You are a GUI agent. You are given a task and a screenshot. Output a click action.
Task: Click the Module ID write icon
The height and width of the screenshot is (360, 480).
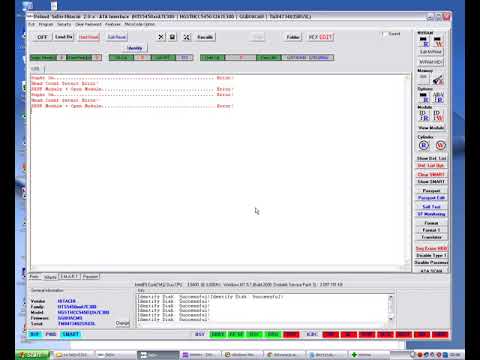(438, 116)
